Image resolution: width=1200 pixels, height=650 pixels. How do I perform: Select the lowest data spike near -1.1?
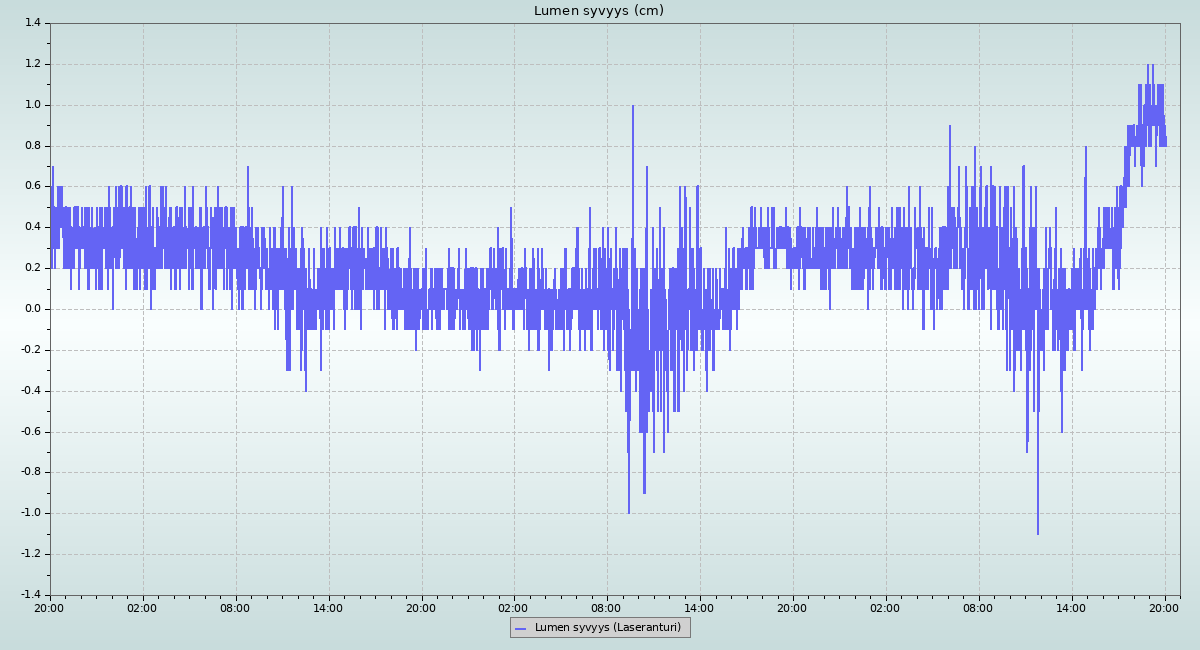[x=1038, y=530]
